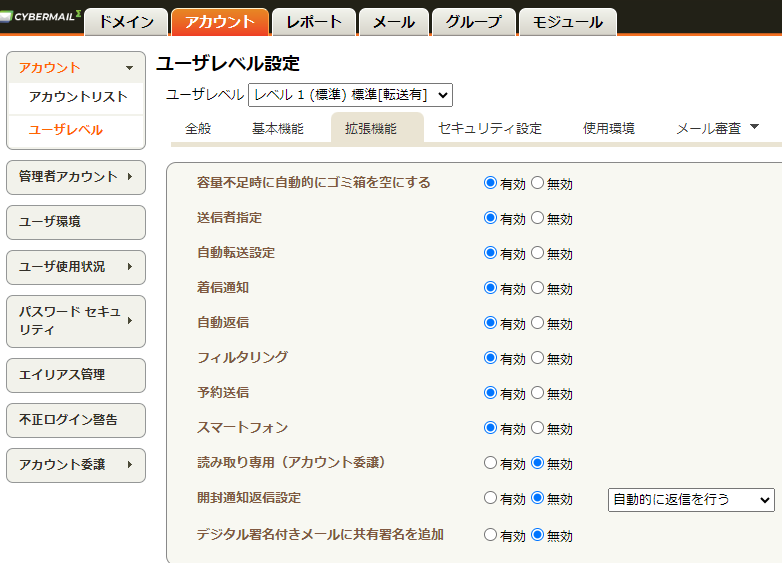Click the 予約送信 label

tap(223, 393)
